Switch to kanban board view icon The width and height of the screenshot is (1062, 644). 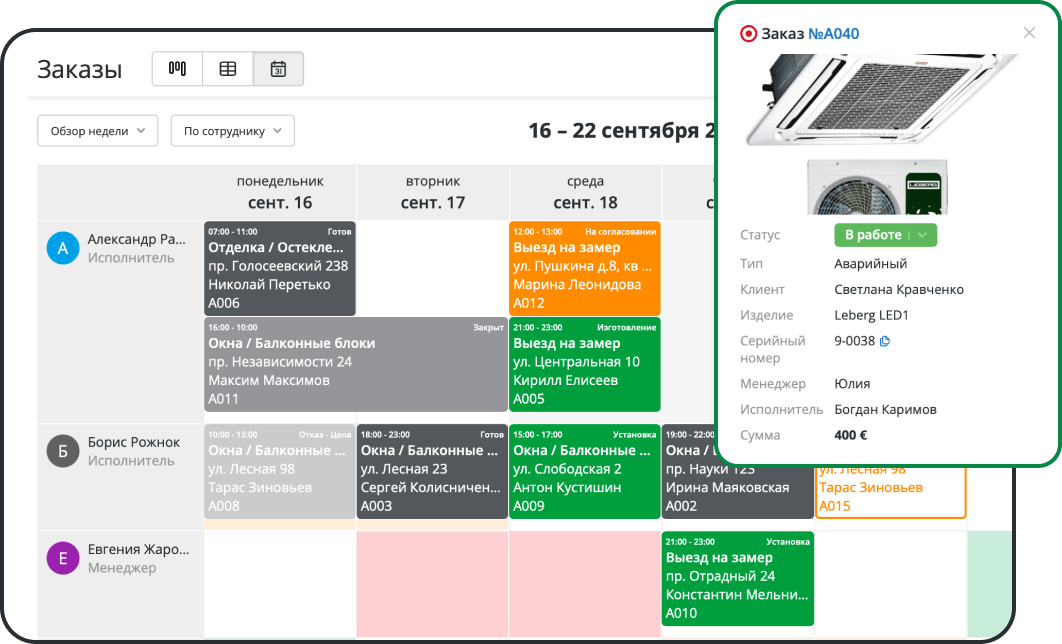pyautogui.click(x=177, y=69)
